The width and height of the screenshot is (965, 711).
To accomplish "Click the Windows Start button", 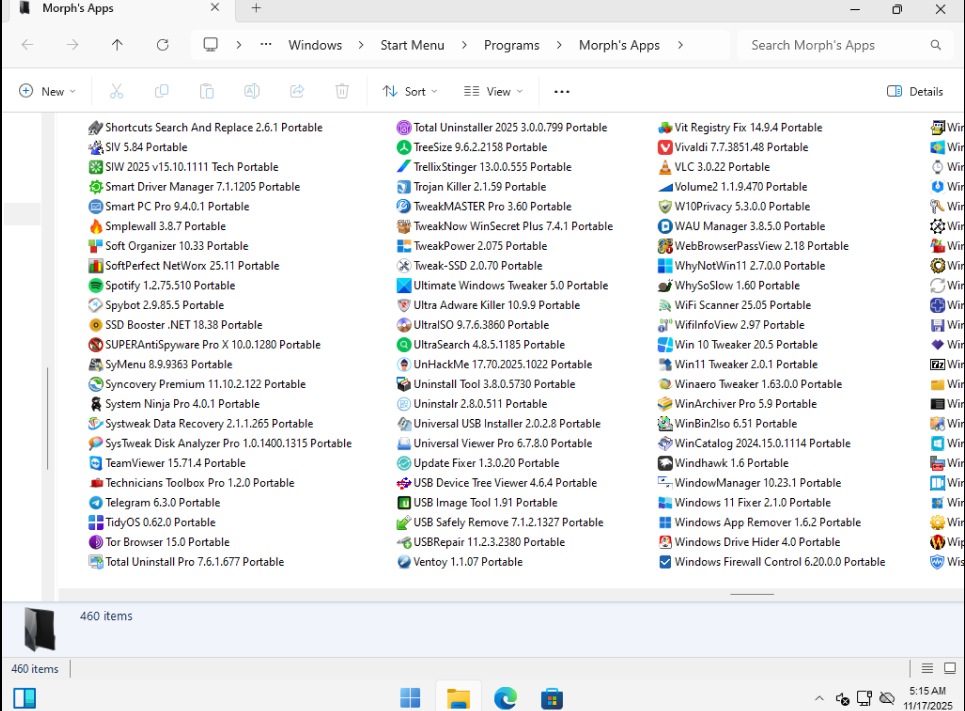I will click(x=410, y=697).
